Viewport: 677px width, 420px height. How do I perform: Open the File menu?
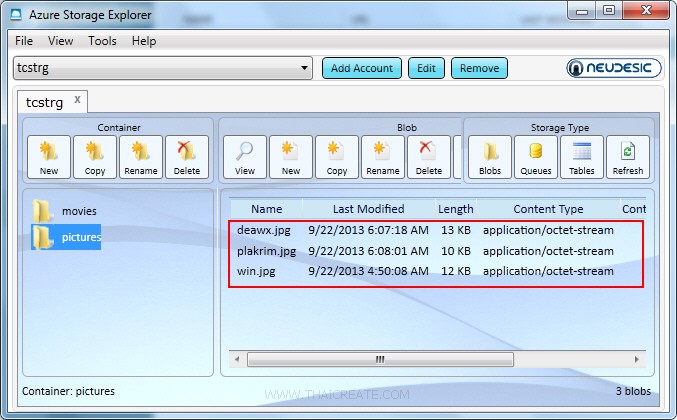tap(24, 41)
